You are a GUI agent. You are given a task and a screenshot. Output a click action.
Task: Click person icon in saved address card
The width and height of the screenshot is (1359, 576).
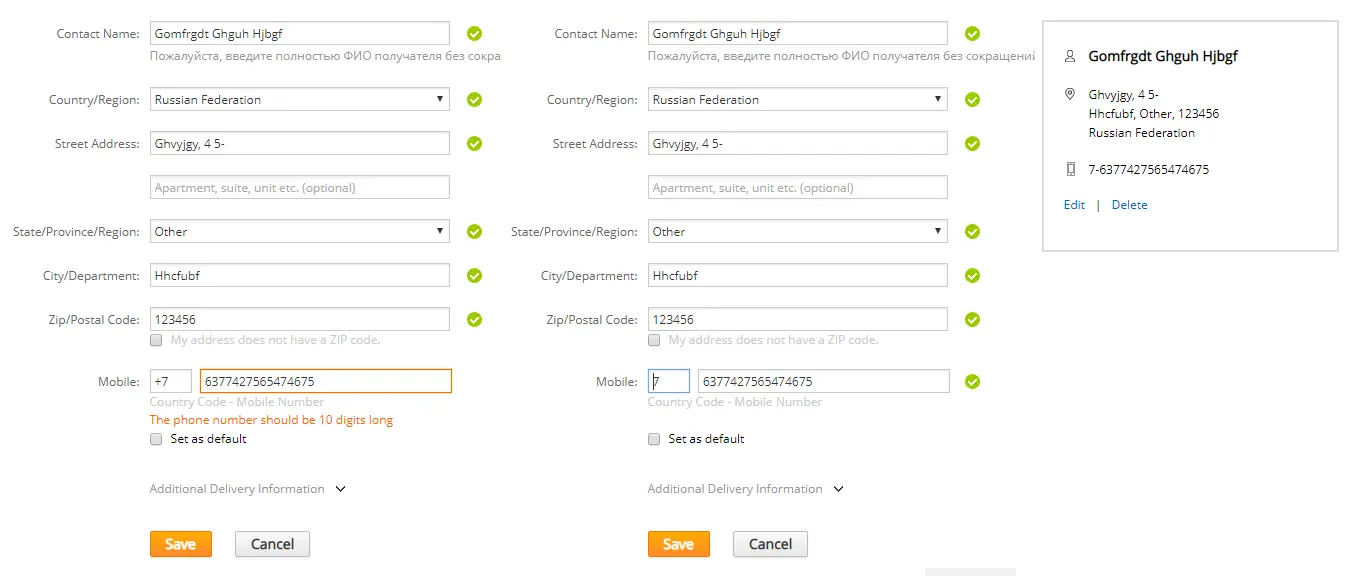click(1070, 56)
